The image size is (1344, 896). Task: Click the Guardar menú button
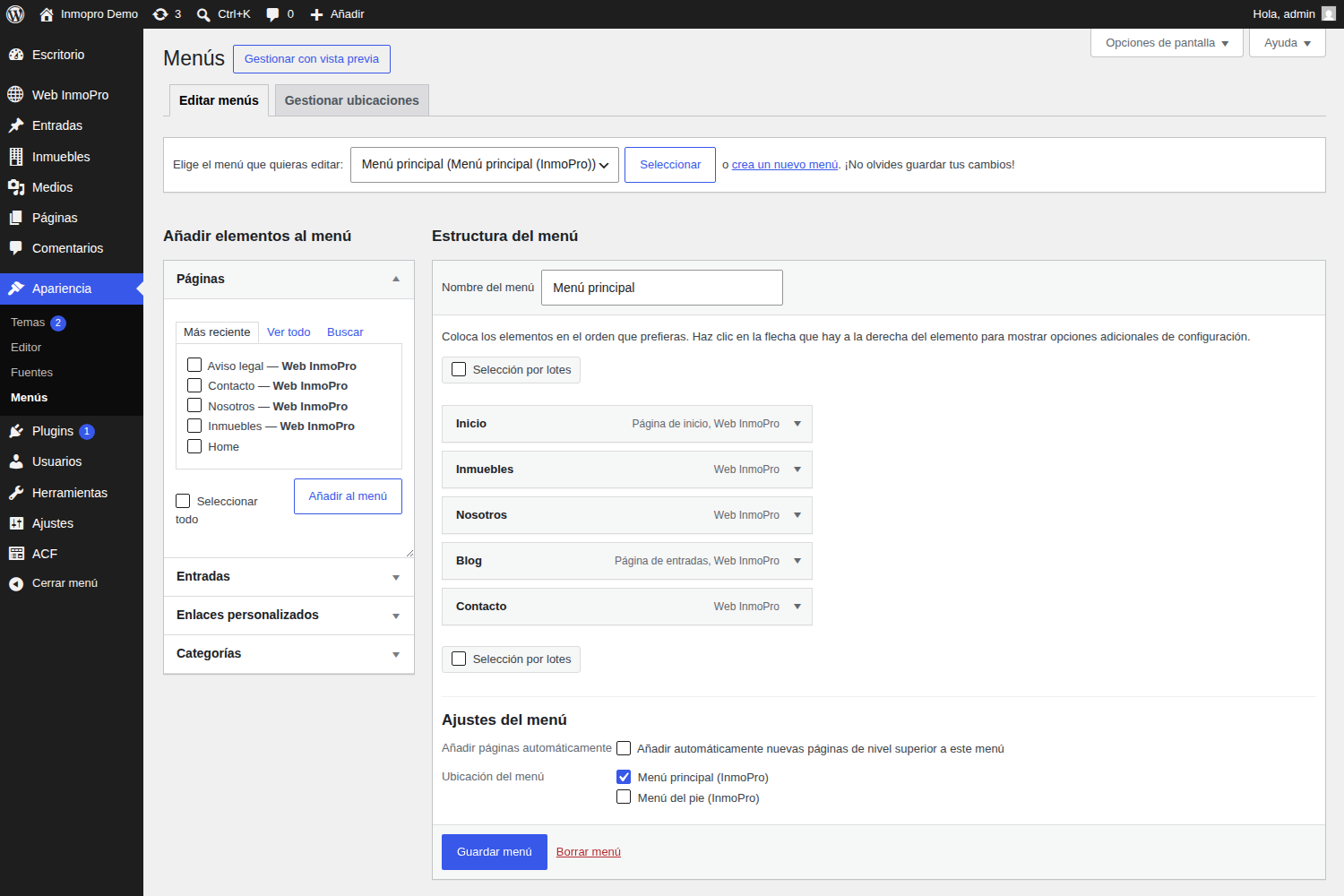495,852
